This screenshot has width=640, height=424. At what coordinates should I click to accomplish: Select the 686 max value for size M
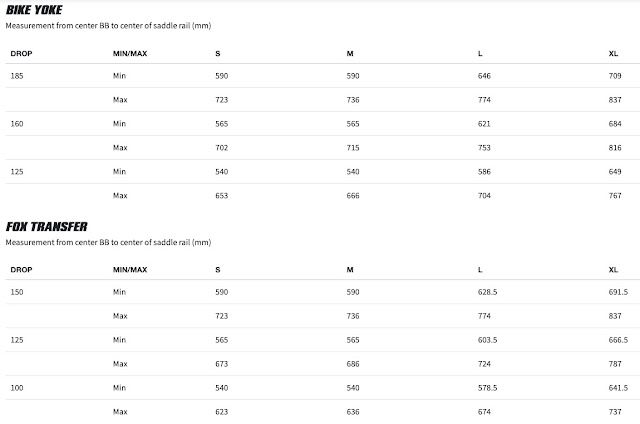(353, 364)
